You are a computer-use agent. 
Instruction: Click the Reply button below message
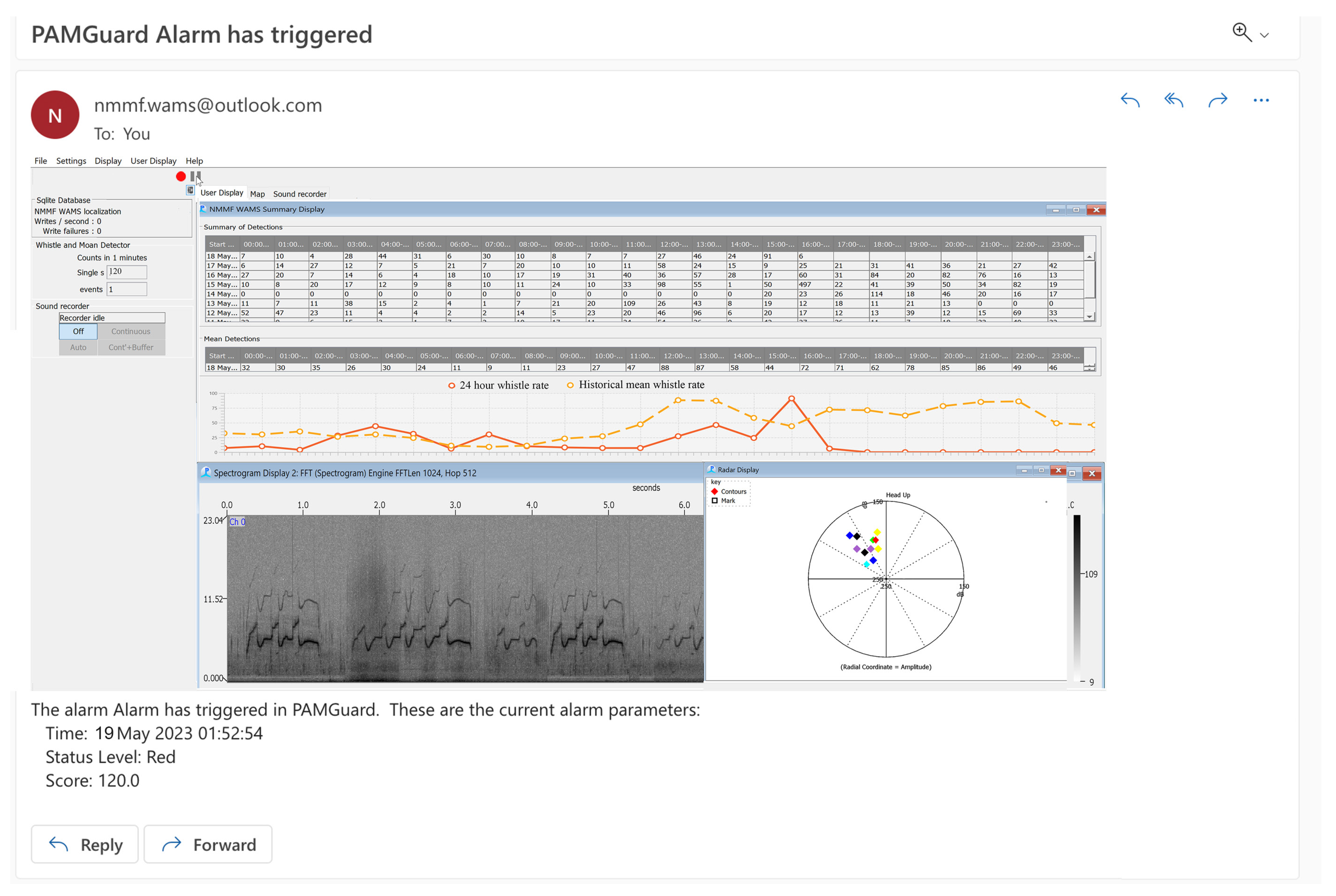click(x=85, y=844)
